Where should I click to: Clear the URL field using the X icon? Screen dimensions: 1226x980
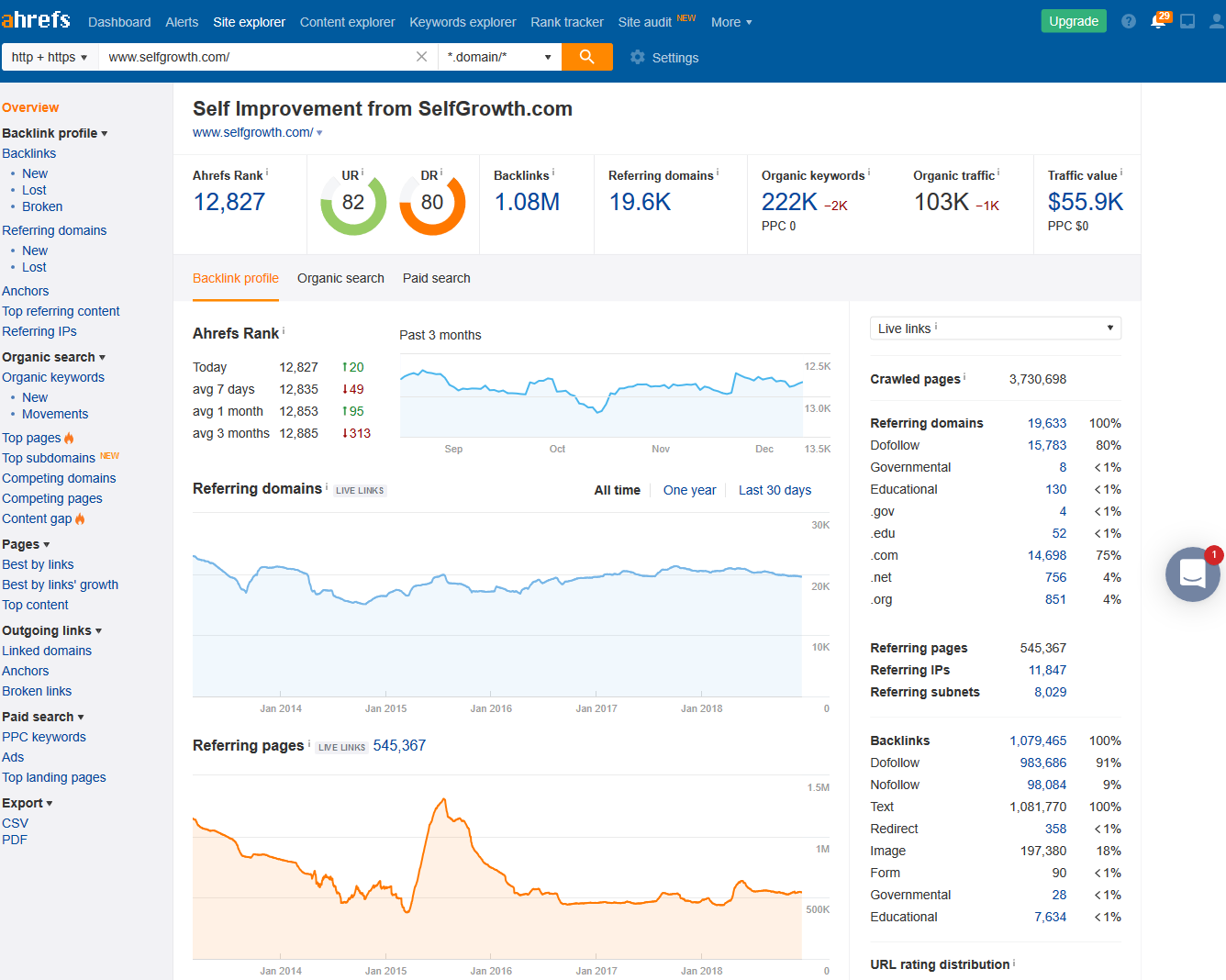[x=421, y=56]
